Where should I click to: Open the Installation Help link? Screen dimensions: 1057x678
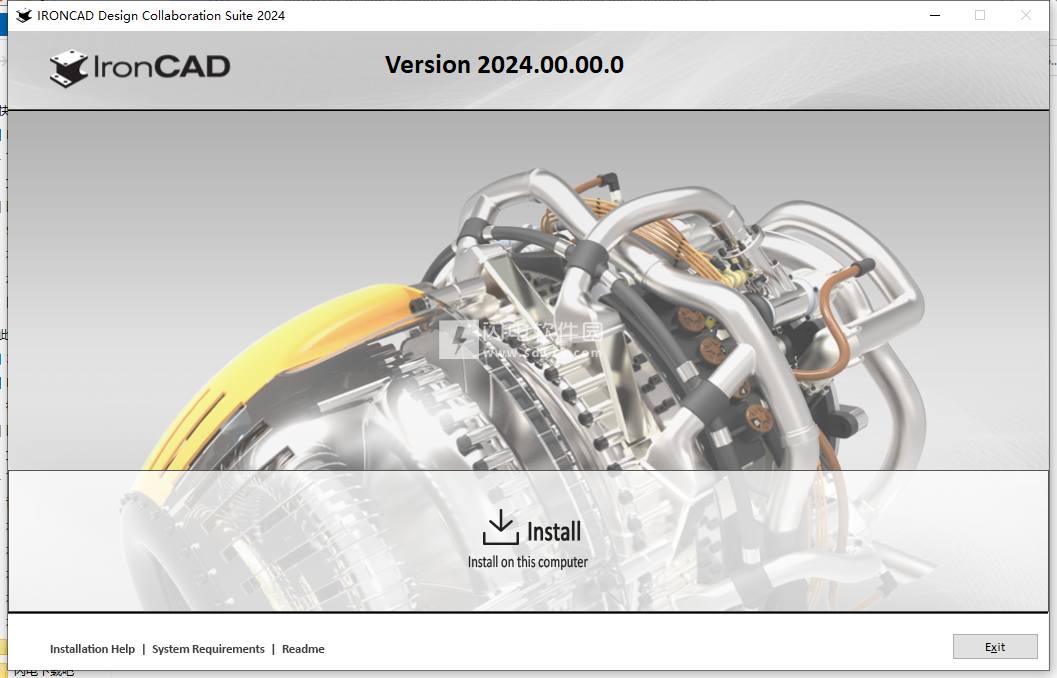coord(92,648)
